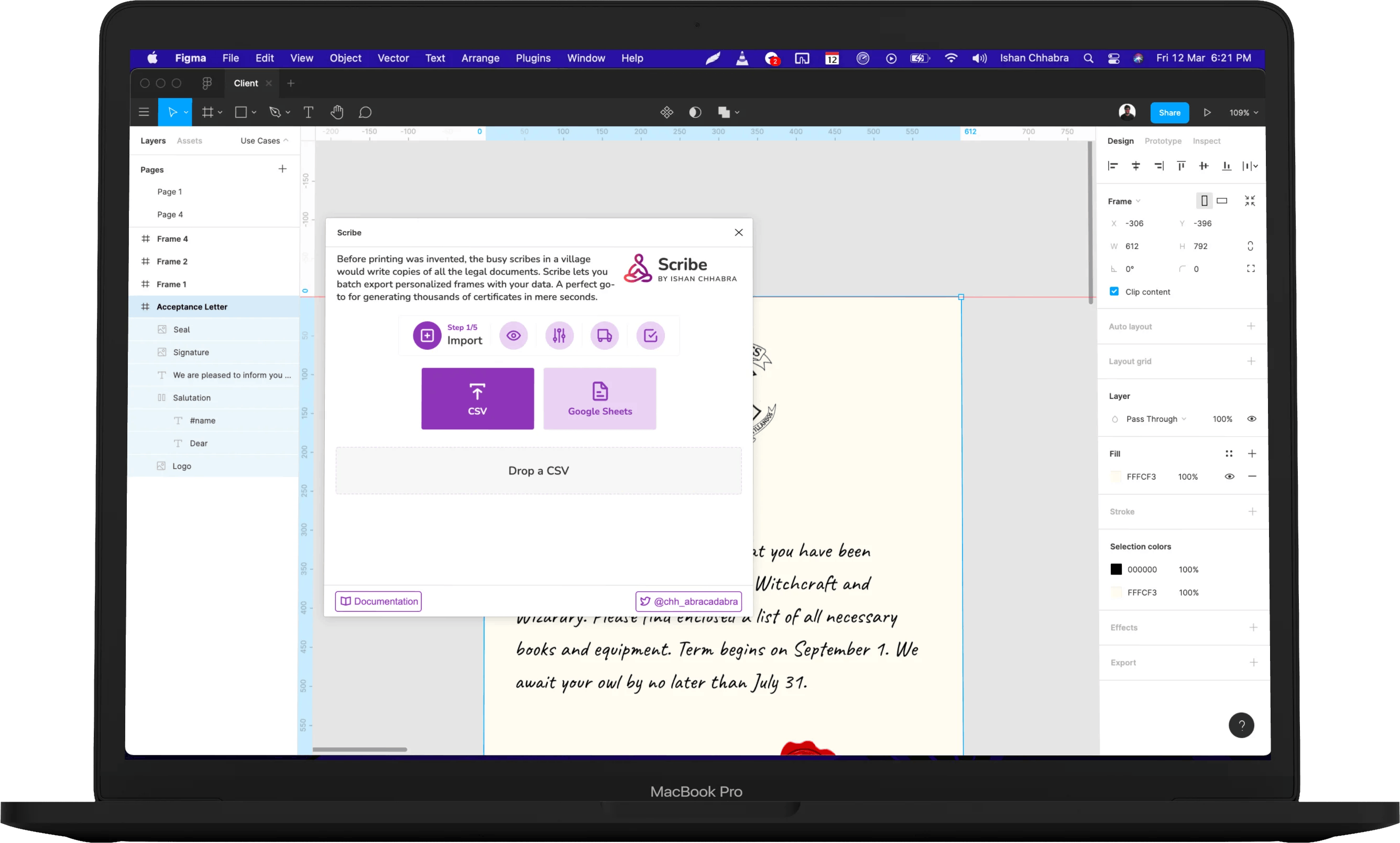The width and height of the screenshot is (1400, 843).
Task: Select the Text tool
Action: (308, 113)
